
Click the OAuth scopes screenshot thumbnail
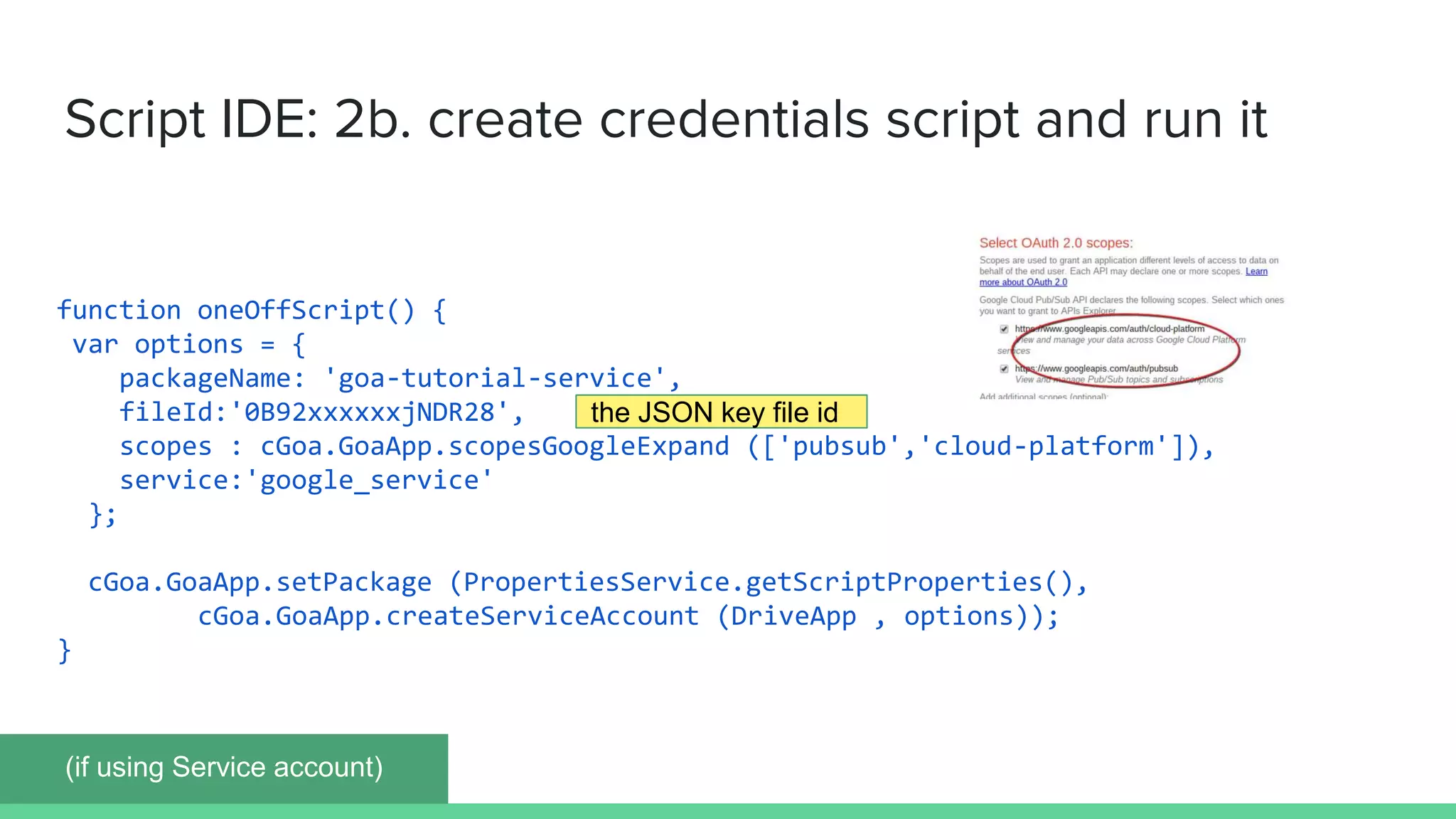[1132, 317]
